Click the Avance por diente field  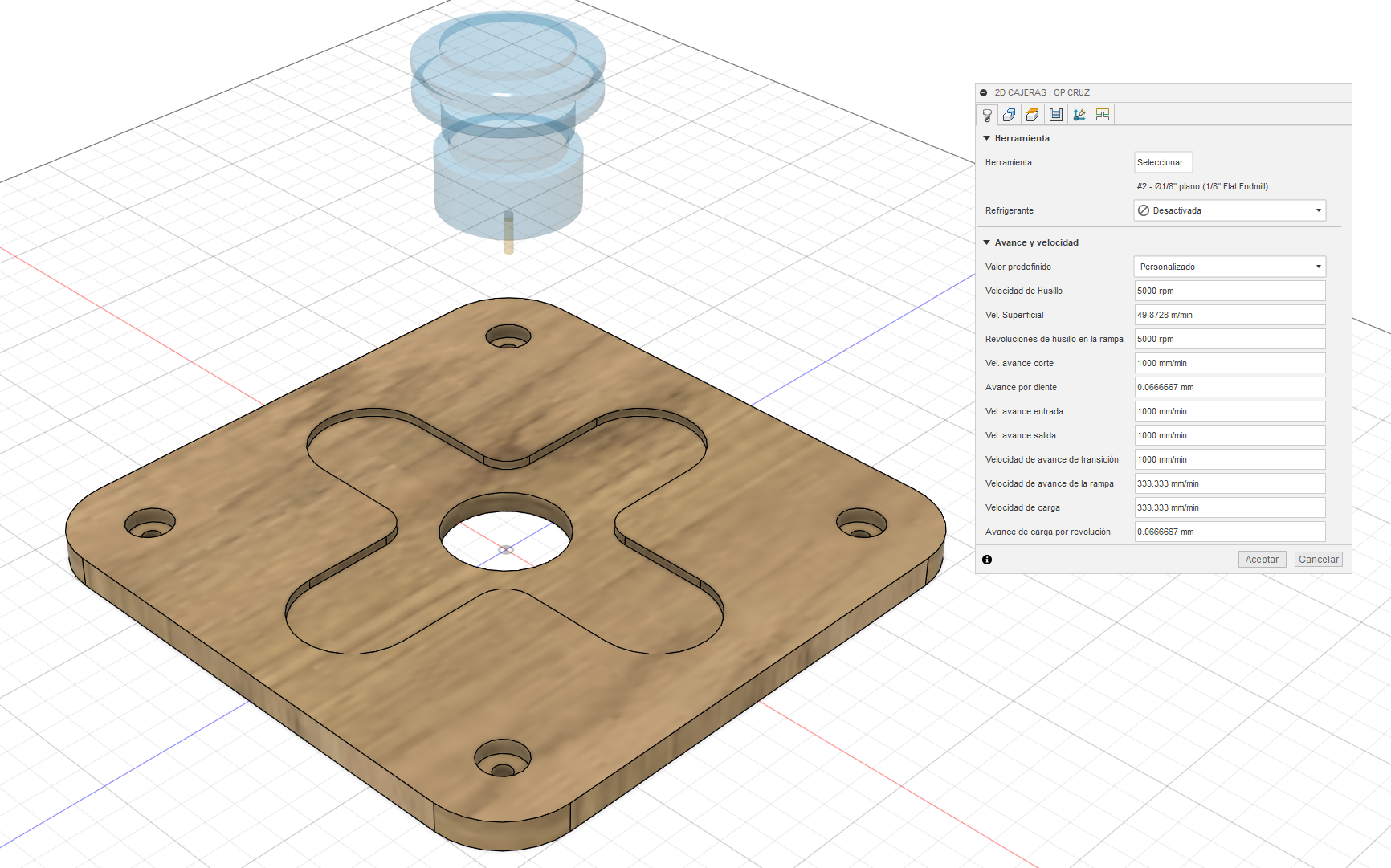(x=1230, y=387)
